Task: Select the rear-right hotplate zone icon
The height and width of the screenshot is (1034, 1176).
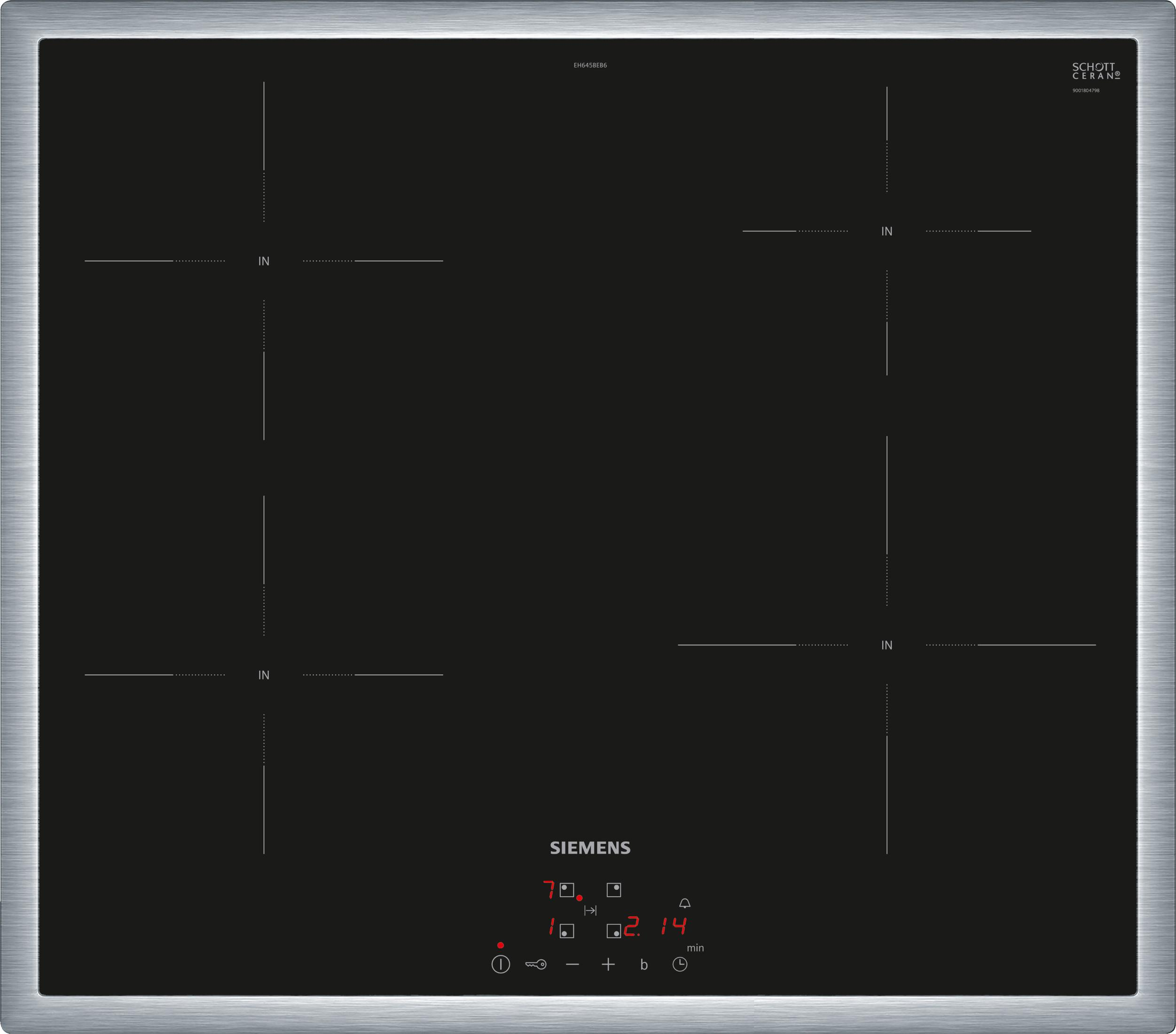Action: (x=614, y=890)
